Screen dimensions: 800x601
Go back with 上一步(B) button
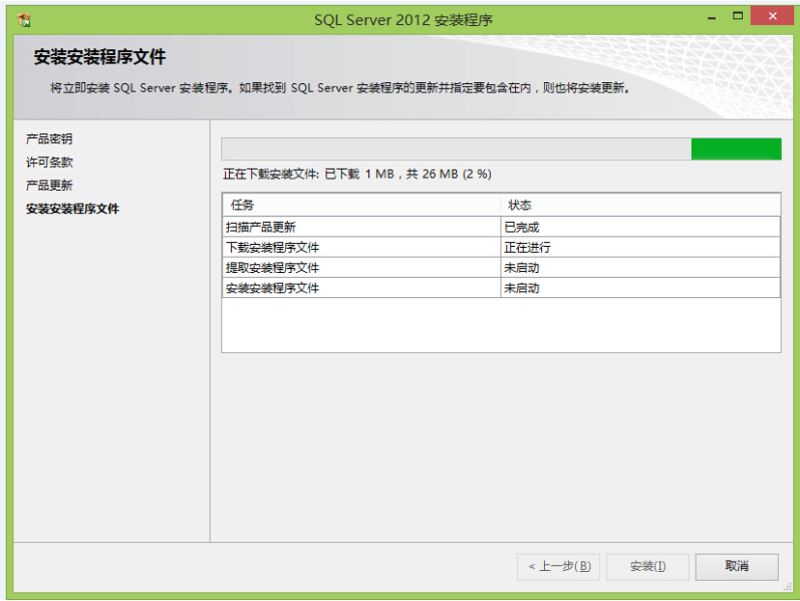[559, 567]
